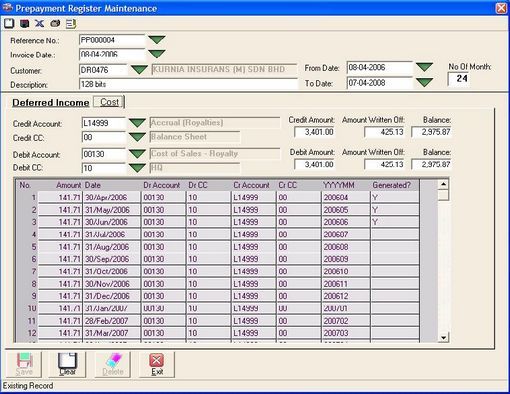
Task: Click the print toolbar icon
Action: coord(55,23)
